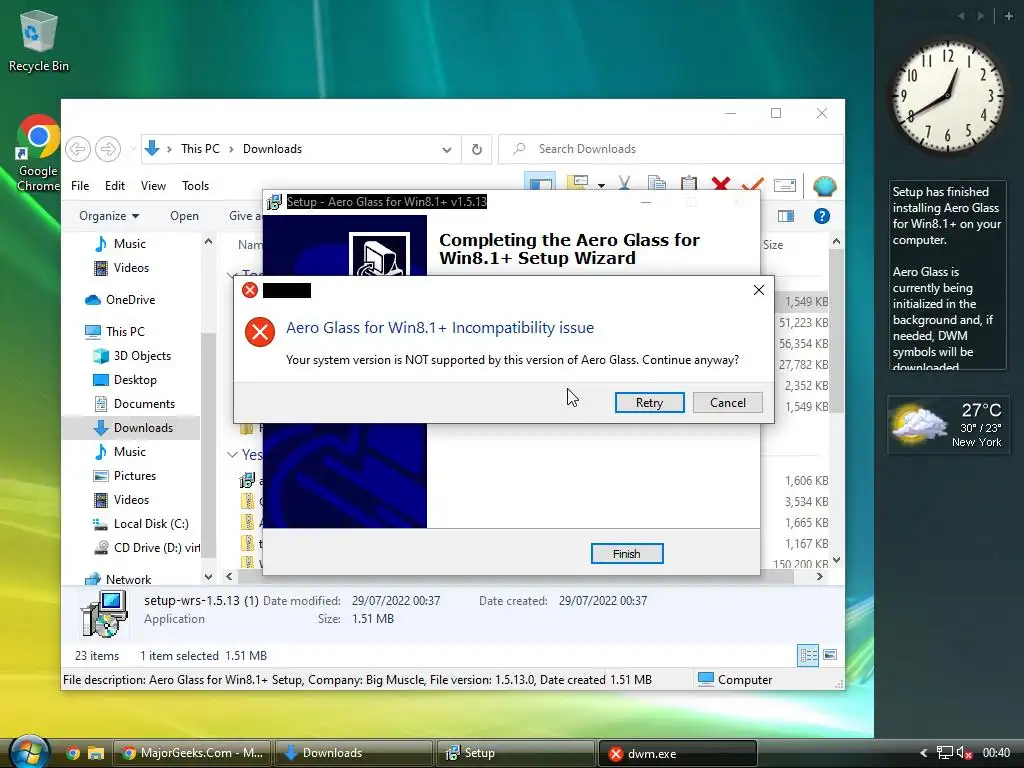Click the clock gadget in sidebar

947,97
